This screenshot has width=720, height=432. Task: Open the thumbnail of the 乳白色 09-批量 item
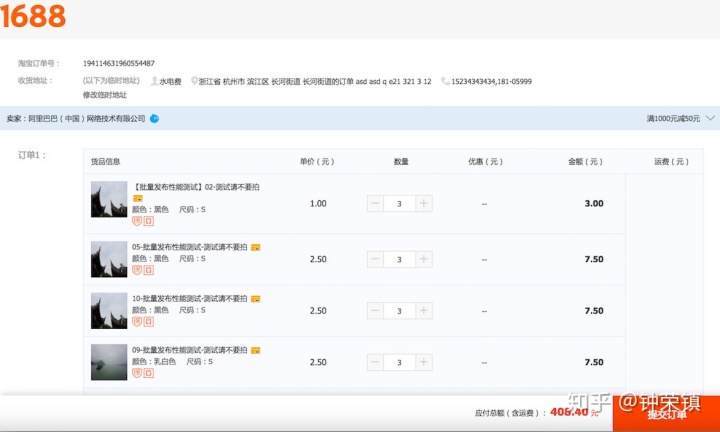[x=109, y=362]
